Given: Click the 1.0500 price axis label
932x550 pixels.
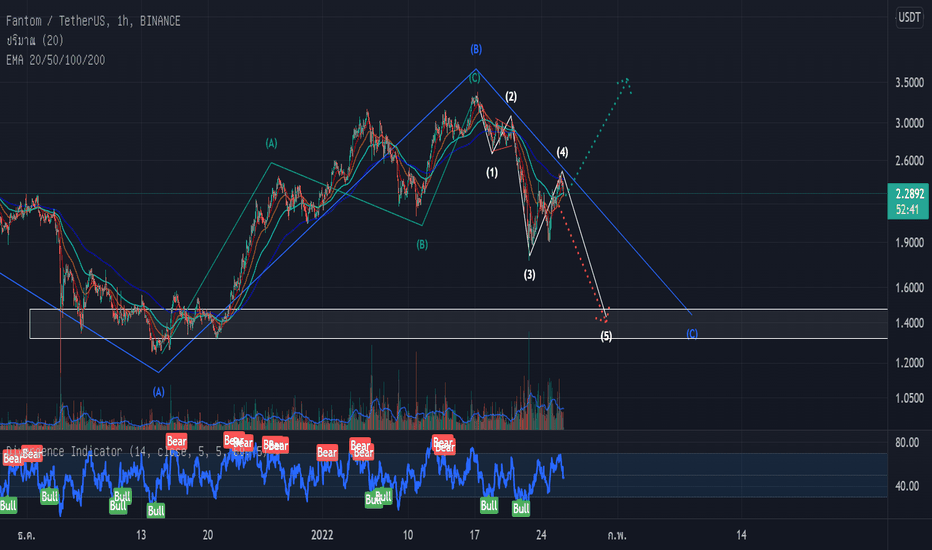Looking at the screenshot, I should click(x=909, y=398).
